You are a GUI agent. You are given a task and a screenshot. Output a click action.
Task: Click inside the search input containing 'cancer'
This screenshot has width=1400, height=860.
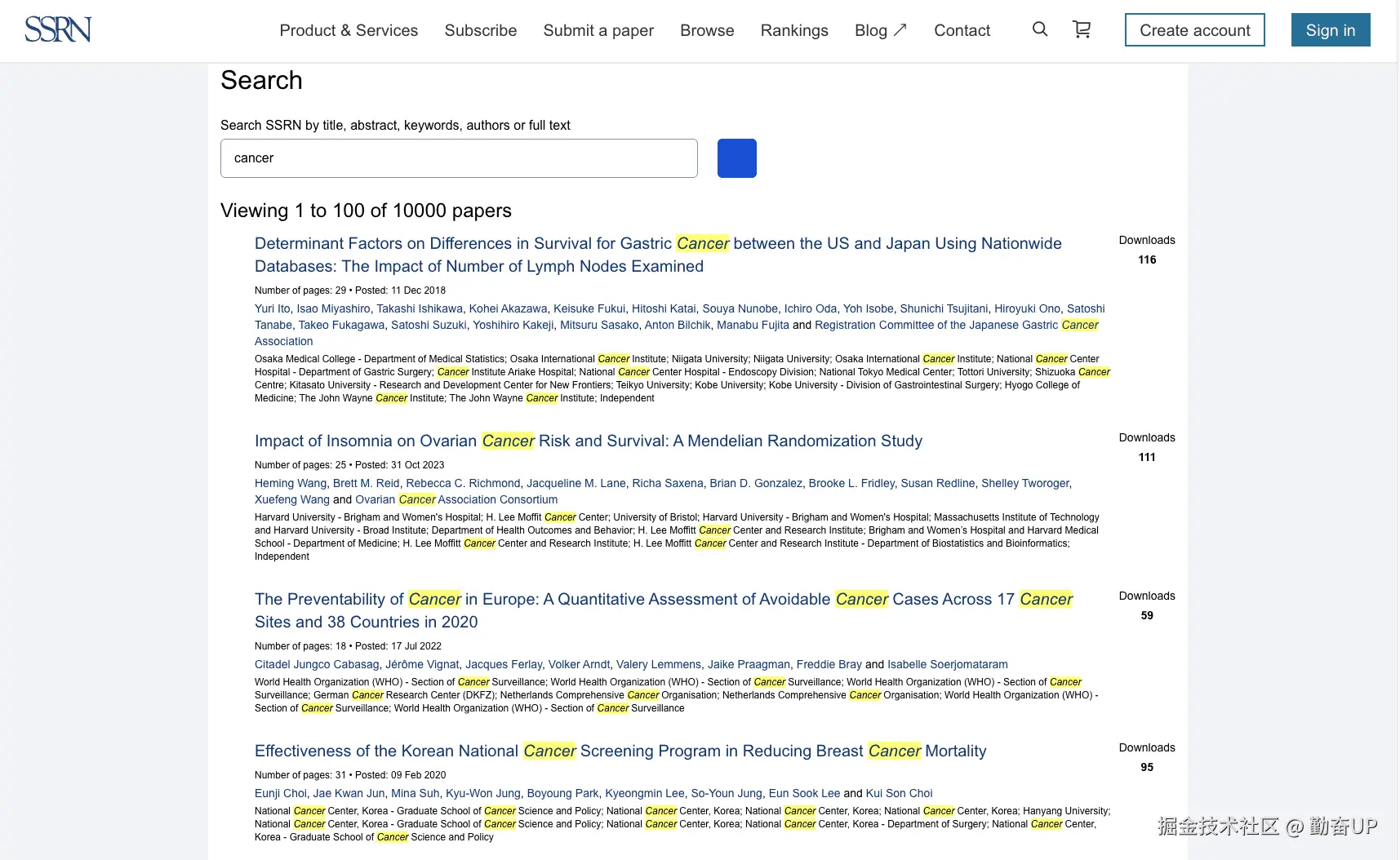point(458,157)
